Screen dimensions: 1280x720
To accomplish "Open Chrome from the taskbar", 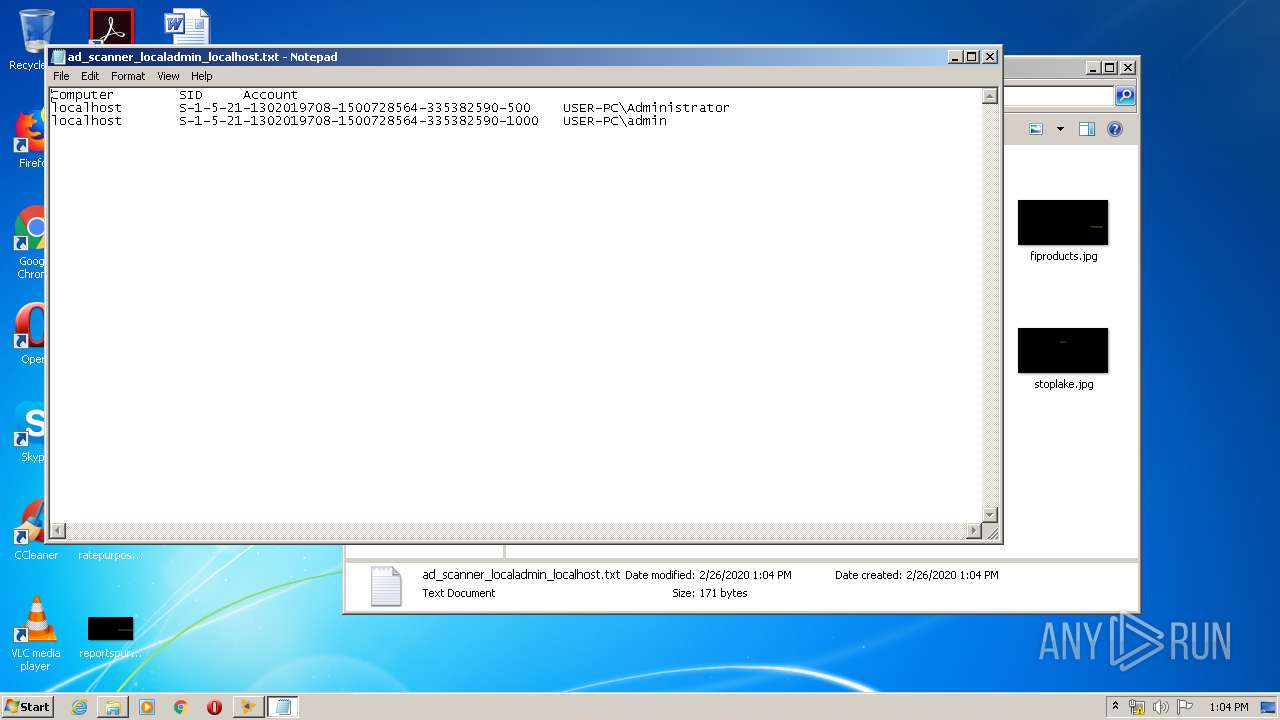I will pos(180,707).
